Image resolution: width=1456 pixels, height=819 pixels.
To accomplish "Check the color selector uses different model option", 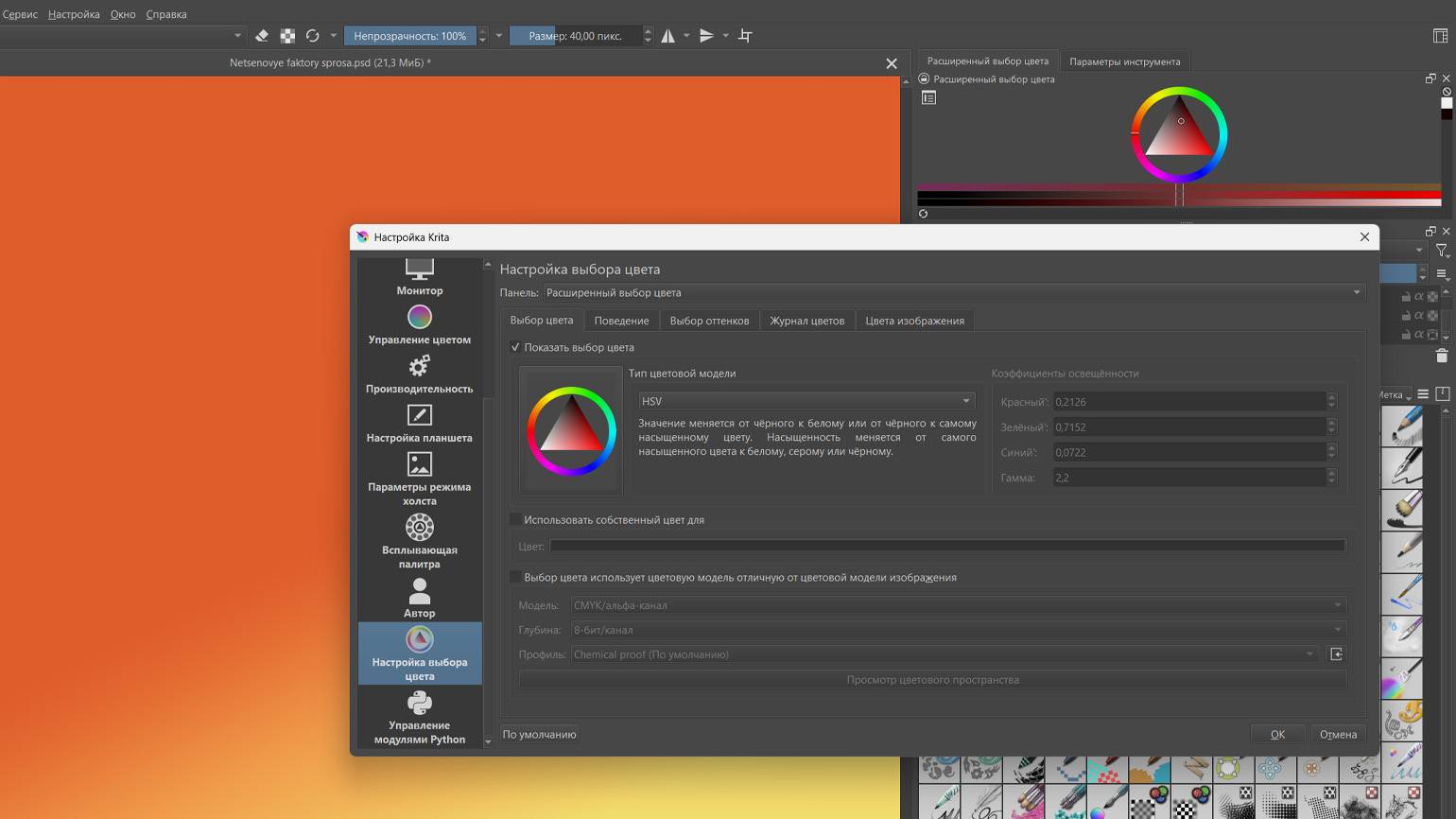I will pyautogui.click(x=515, y=577).
